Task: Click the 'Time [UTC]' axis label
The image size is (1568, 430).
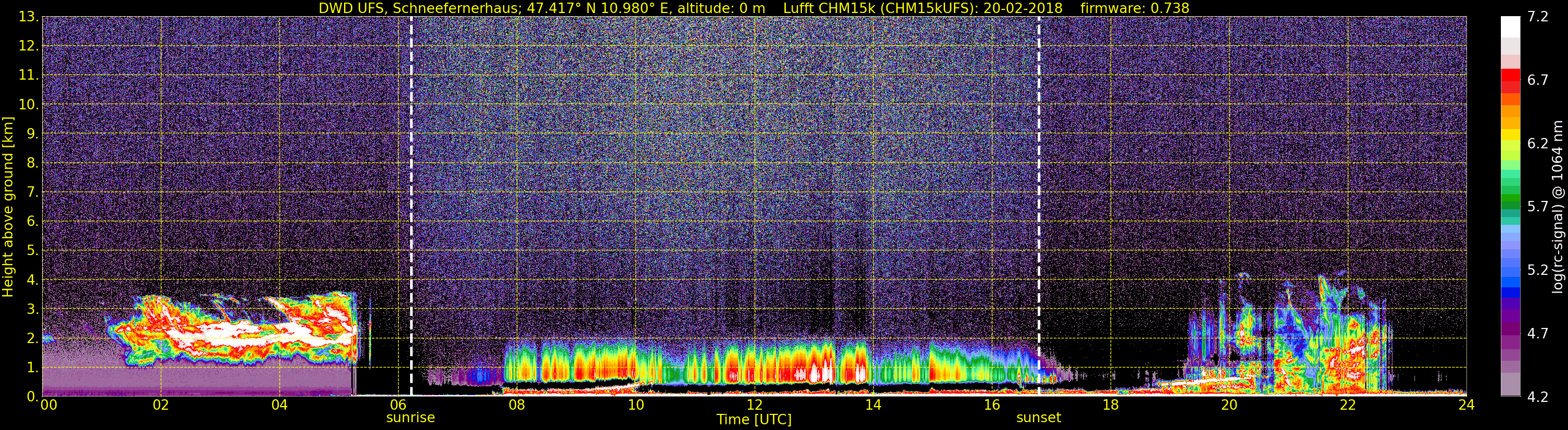Action: (754, 420)
